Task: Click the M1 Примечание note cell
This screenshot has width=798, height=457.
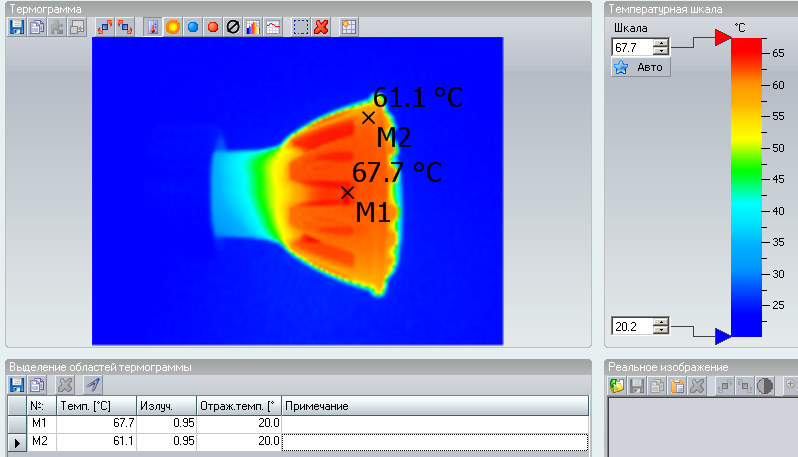Action: 435,423
